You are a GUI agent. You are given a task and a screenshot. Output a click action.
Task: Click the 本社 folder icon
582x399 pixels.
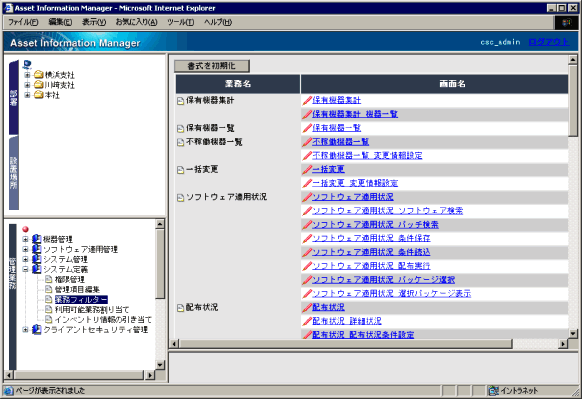coord(39,95)
